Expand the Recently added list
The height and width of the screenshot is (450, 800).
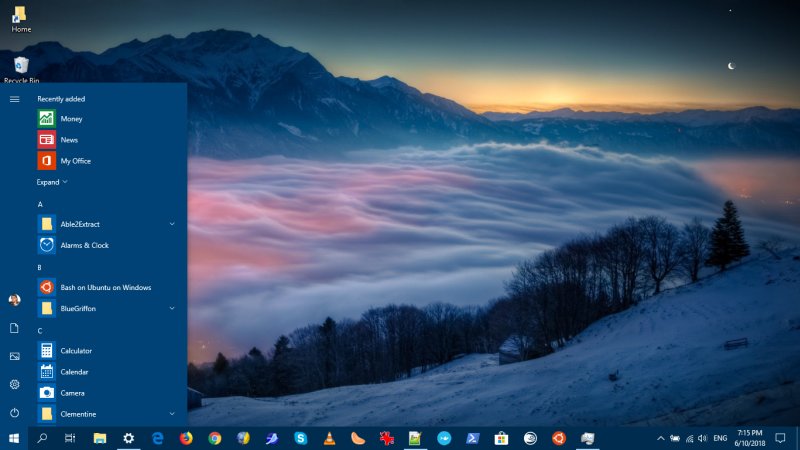coord(52,182)
